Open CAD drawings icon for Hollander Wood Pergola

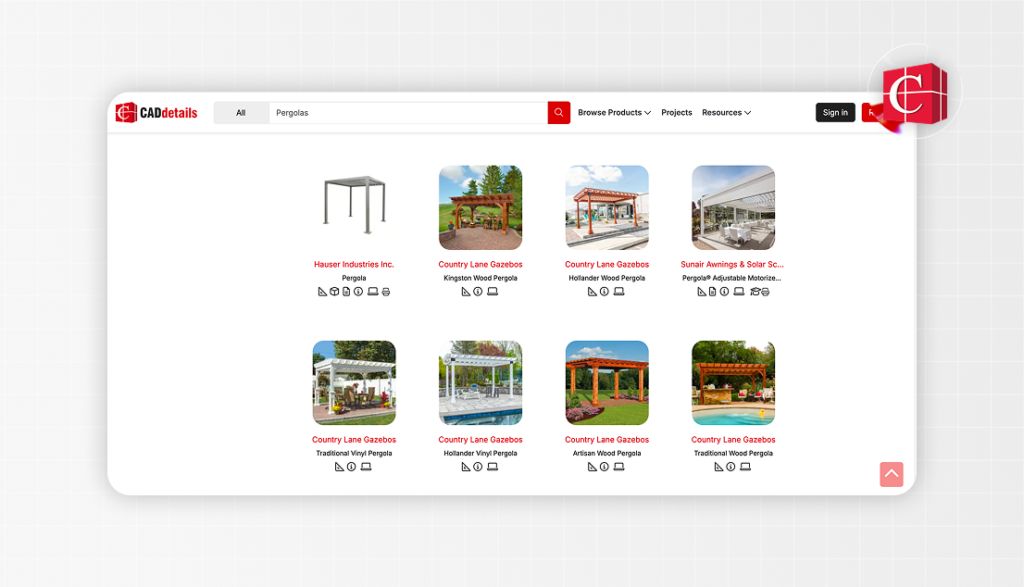click(x=592, y=292)
